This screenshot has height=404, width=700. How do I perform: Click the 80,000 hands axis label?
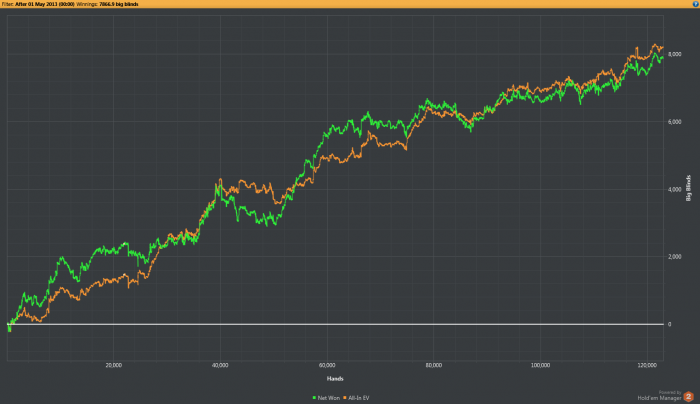[433, 365]
